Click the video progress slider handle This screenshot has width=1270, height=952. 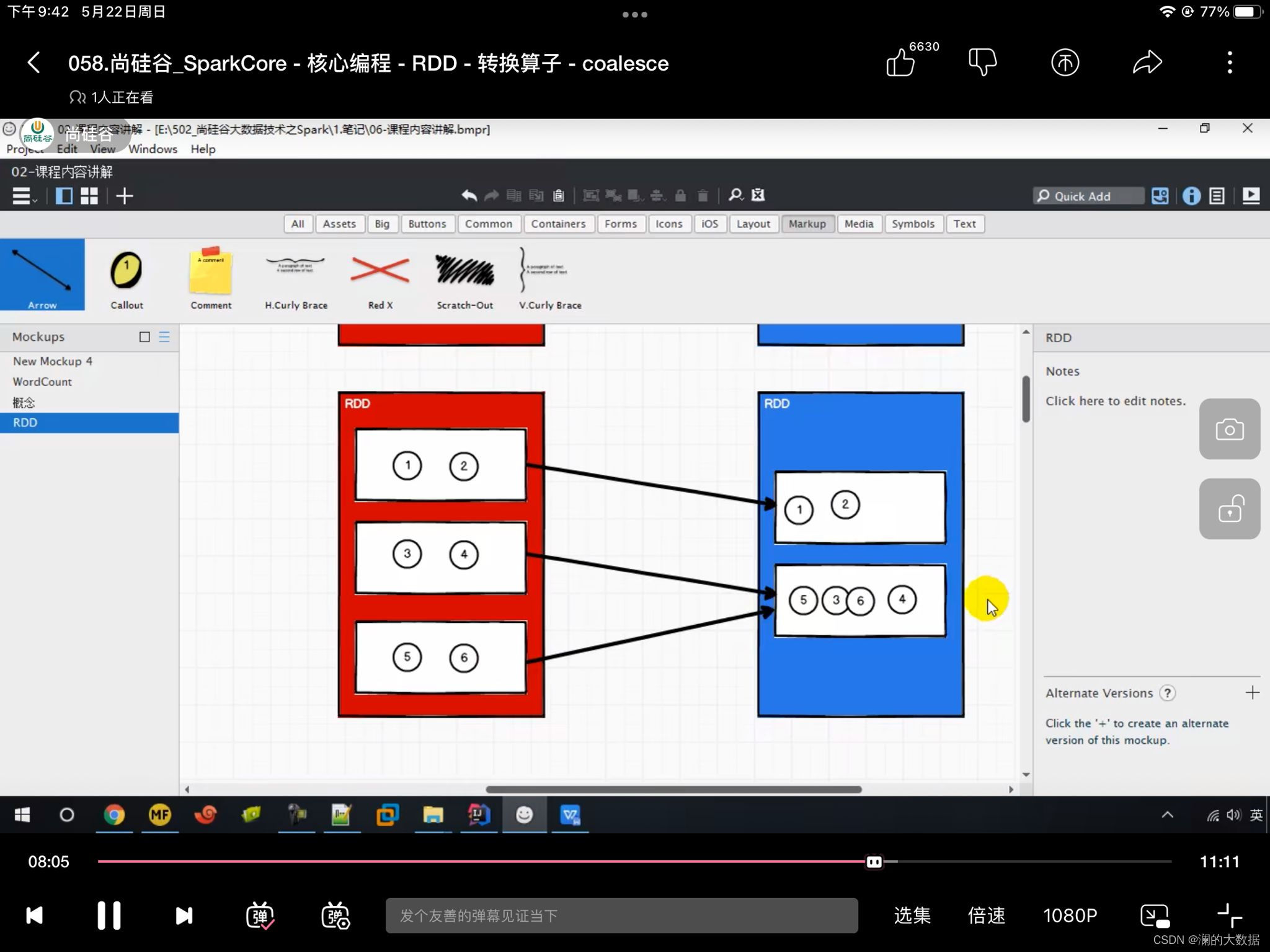click(874, 862)
